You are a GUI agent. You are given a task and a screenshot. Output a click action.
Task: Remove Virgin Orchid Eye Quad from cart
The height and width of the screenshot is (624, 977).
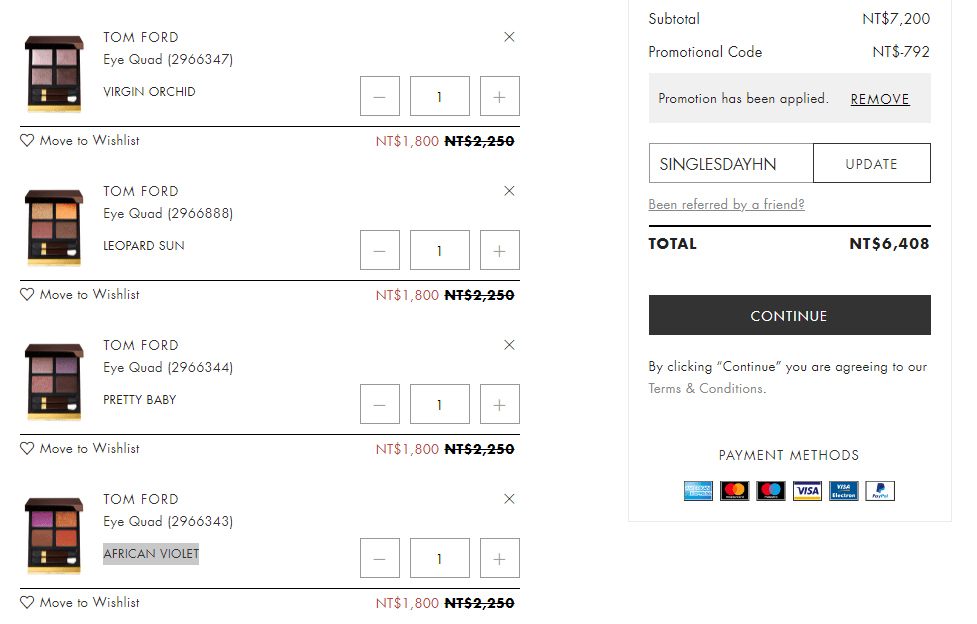tap(509, 37)
